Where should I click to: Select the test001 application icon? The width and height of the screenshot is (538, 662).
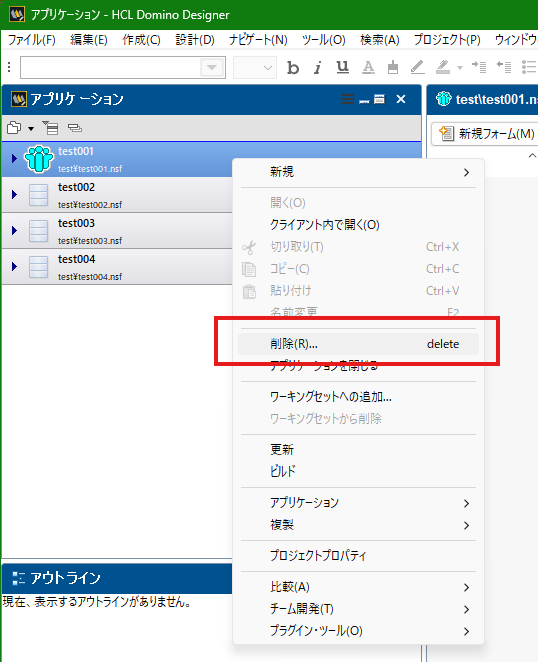(x=39, y=159)
